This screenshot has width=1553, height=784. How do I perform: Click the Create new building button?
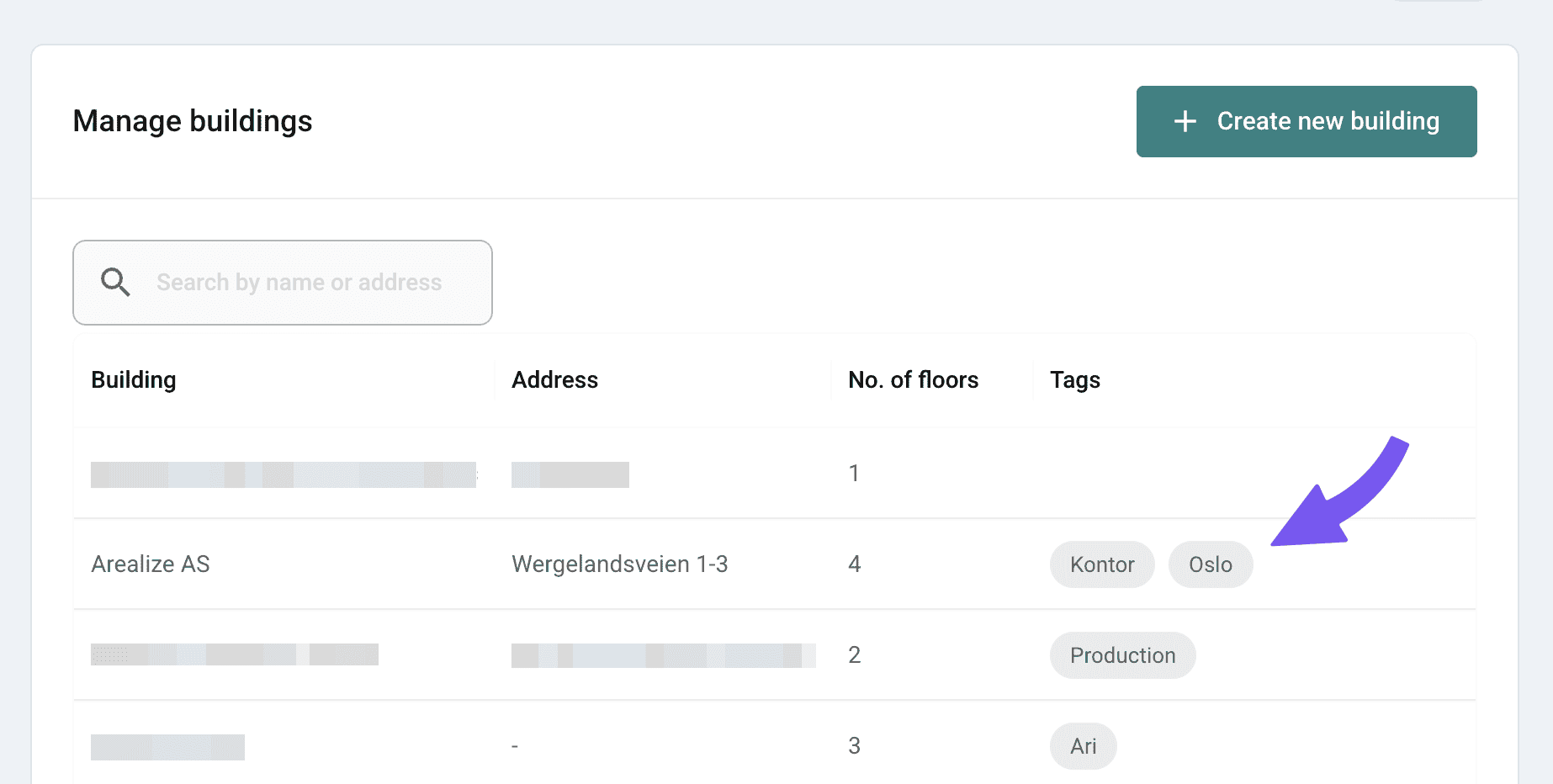click(x=1306, y=121)
